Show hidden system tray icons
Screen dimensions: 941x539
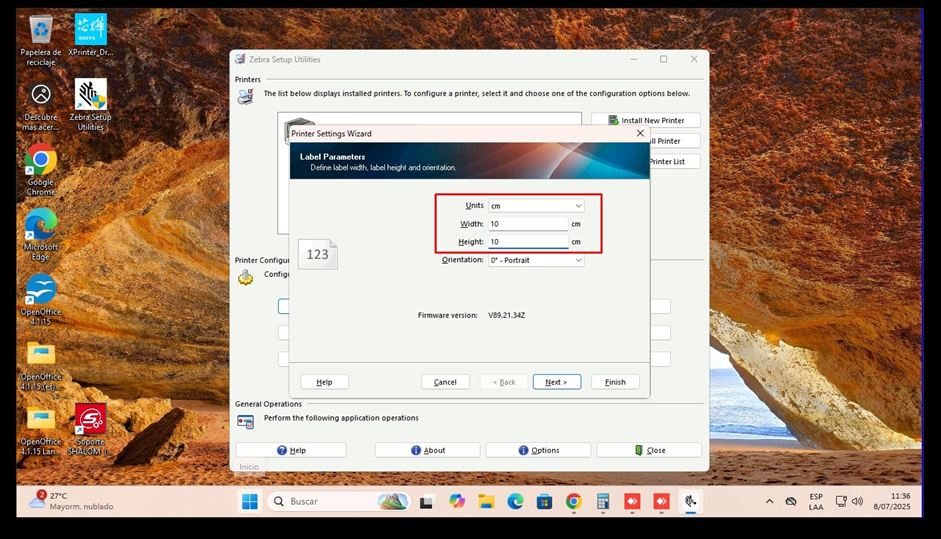click(769, 501)
